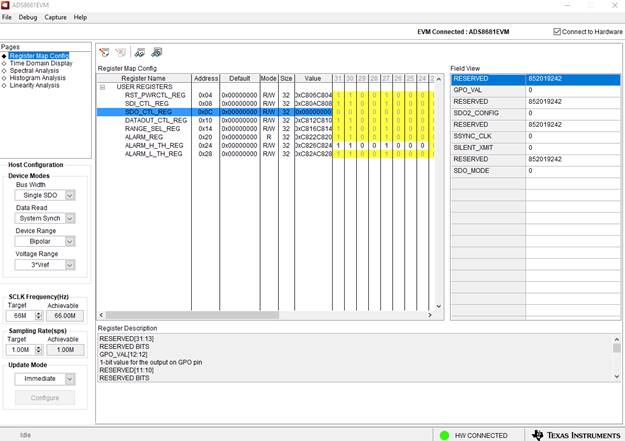The height and width of the screenshot is (441, 625).
Task: Click the register table scroll down arrow
Action: 438,306
